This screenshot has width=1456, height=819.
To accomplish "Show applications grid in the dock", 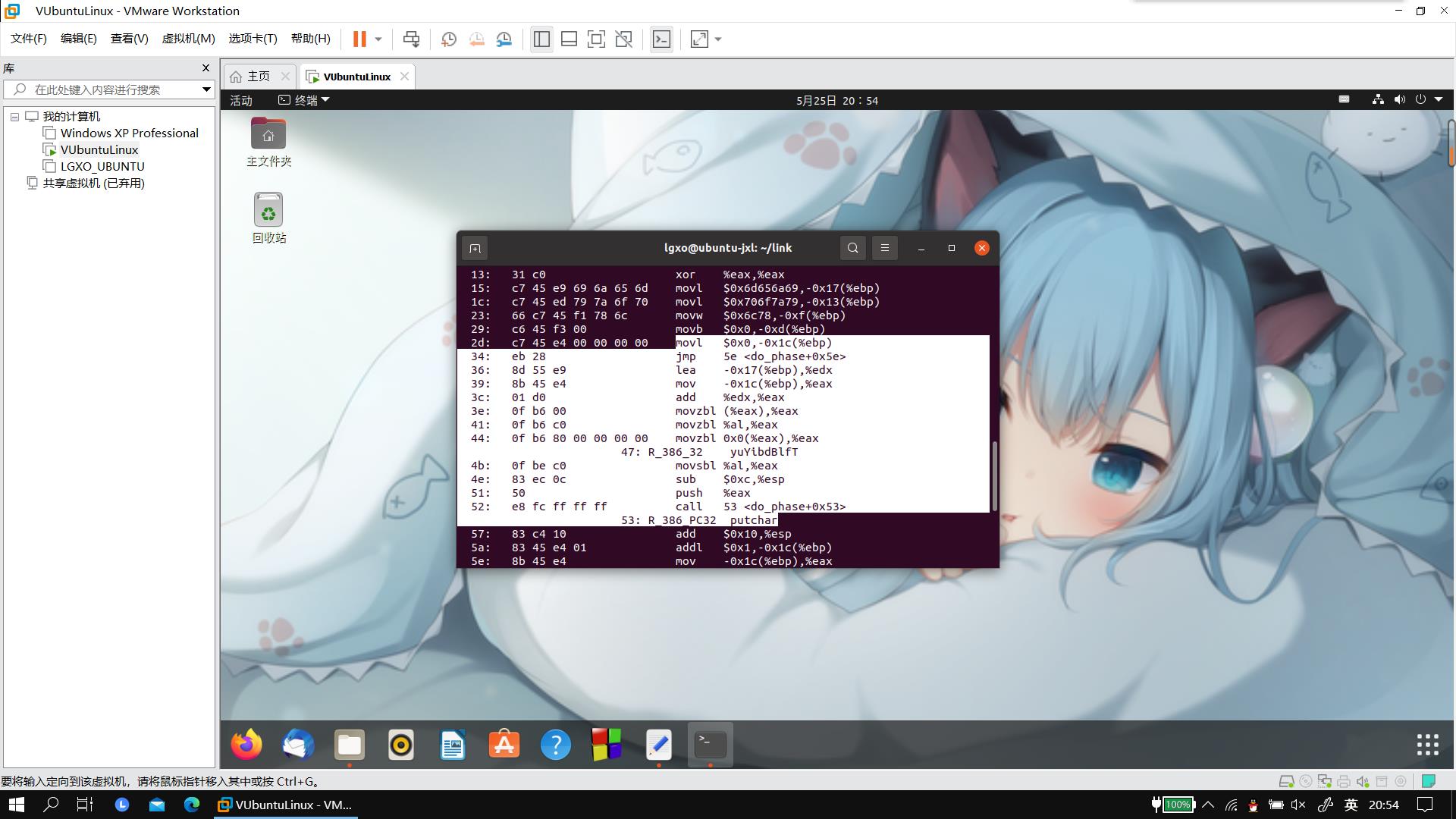I will coord(1428,745).
